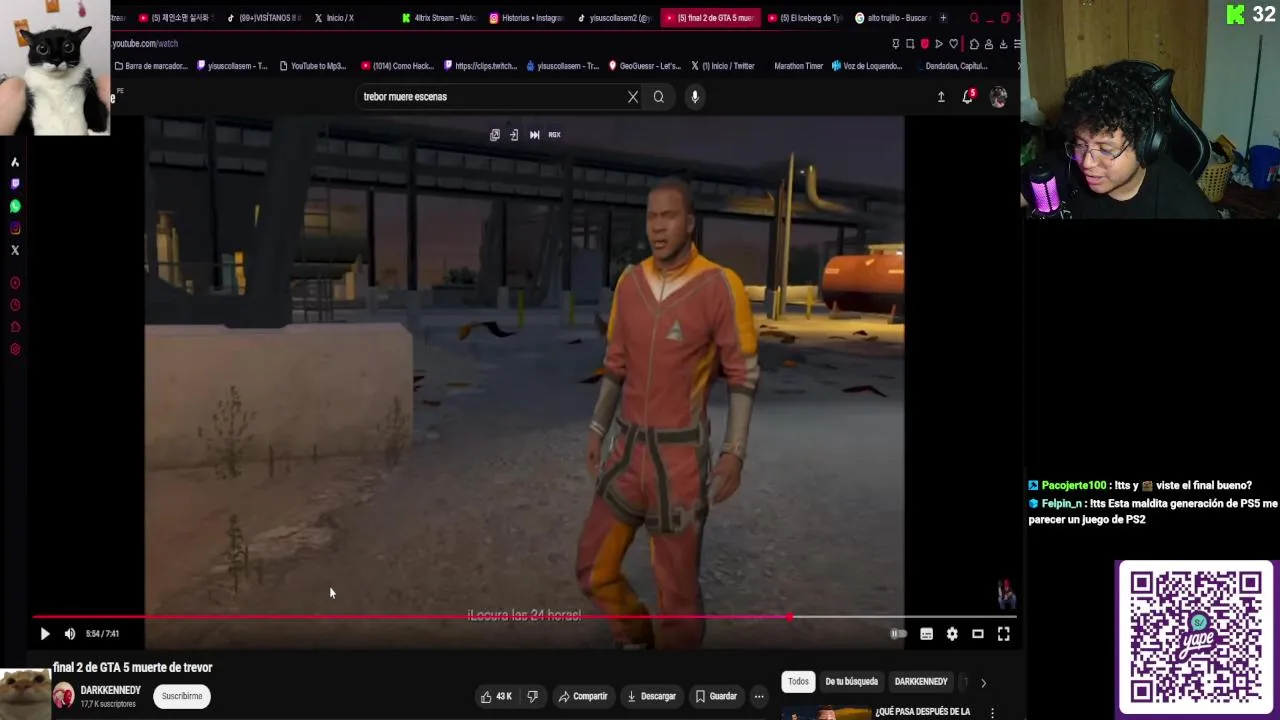Open browser profile person icon
The width and height of the screenshot is (1280, 720).
989,44
